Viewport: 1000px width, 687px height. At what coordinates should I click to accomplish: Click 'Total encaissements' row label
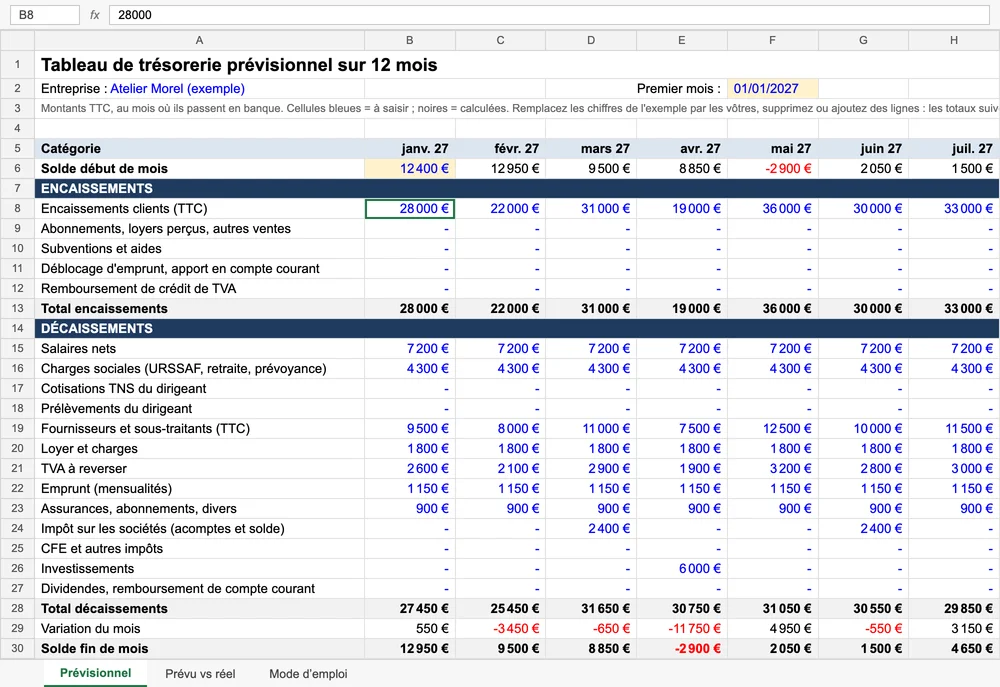(x=105, y=309)
